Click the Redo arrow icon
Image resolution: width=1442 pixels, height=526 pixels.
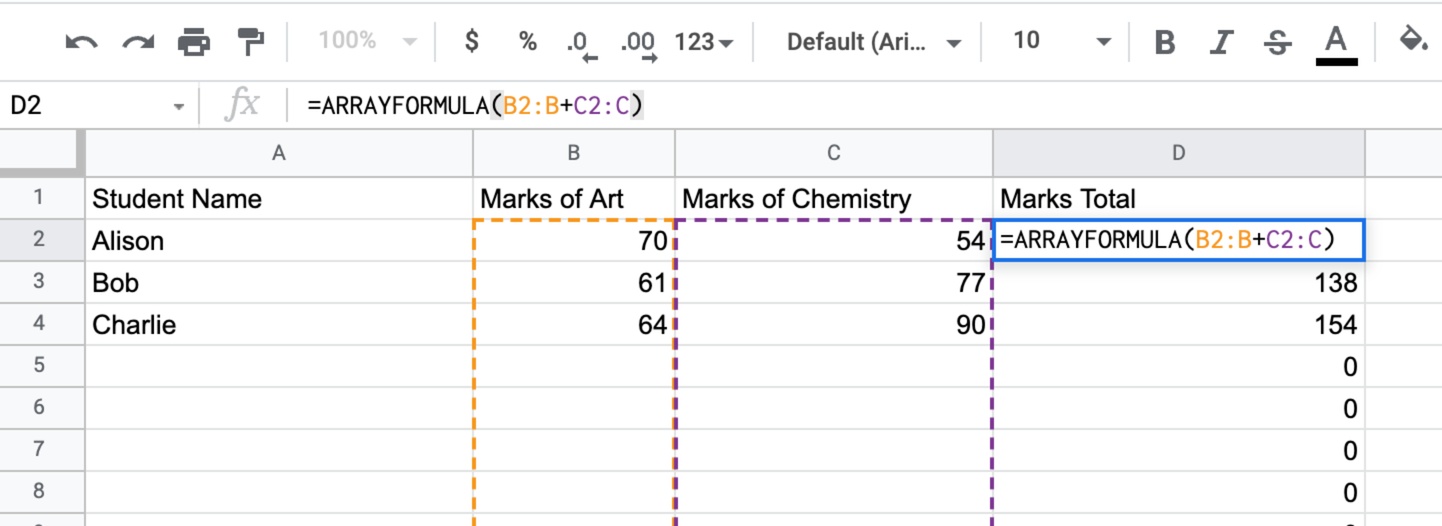point(138,42)
